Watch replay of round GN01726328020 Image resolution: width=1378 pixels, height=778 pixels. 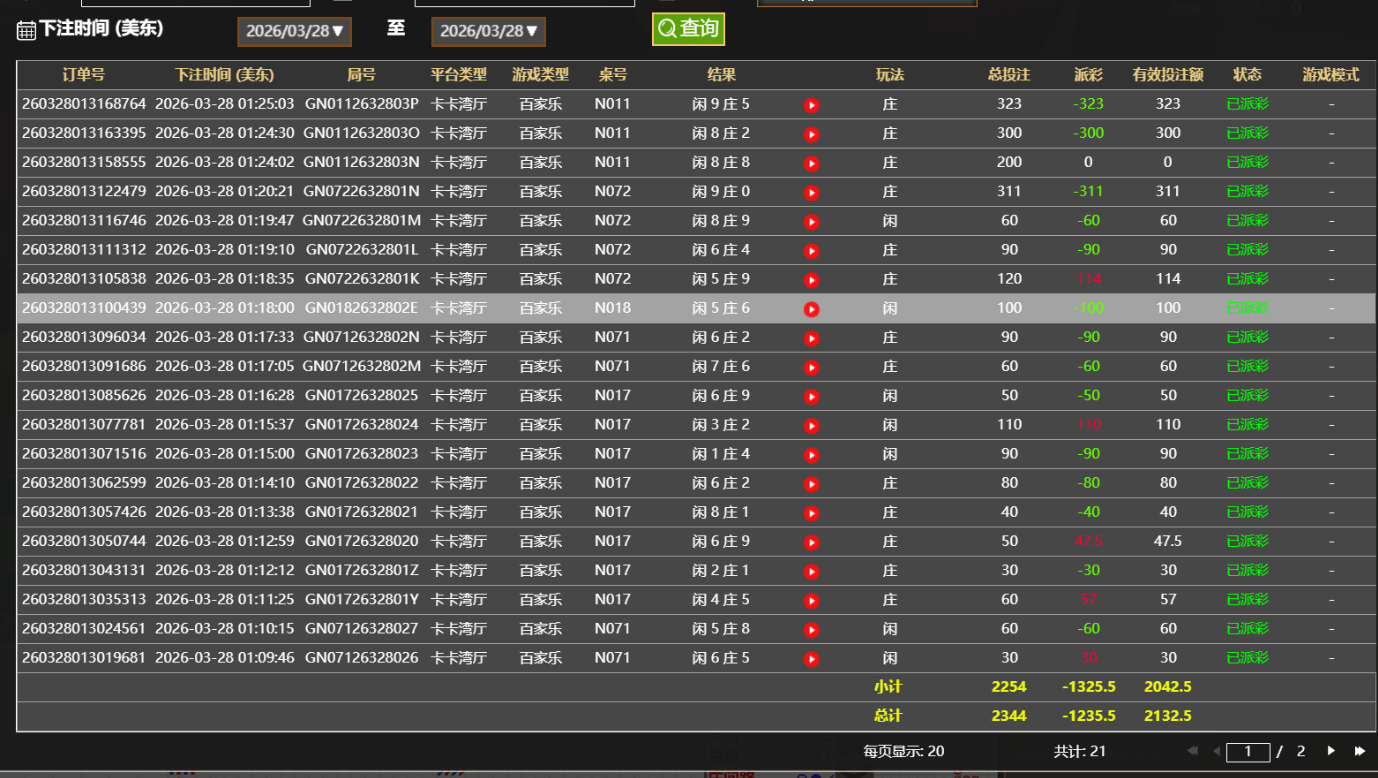pyautogui.click(x=811, y=543)
